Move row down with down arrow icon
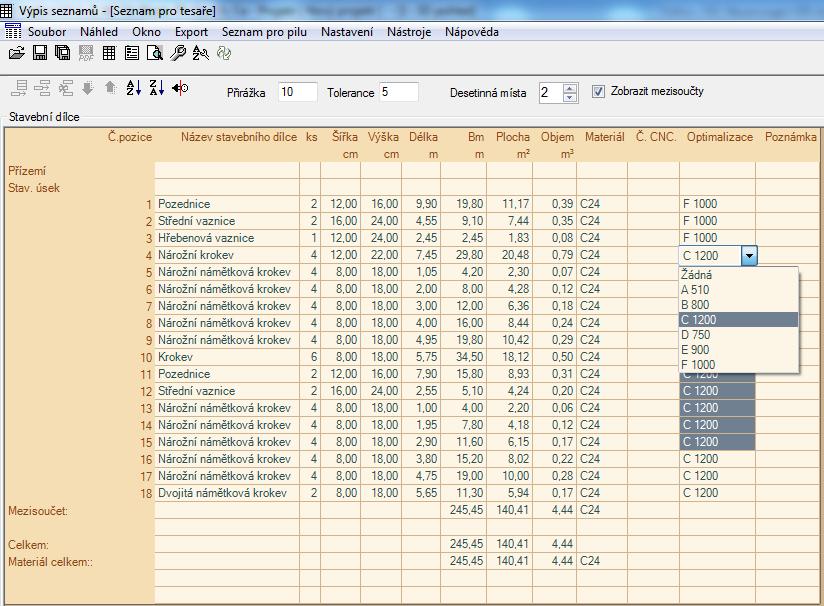The height and width of the screenshot is (606, 824). coord(88,88)
